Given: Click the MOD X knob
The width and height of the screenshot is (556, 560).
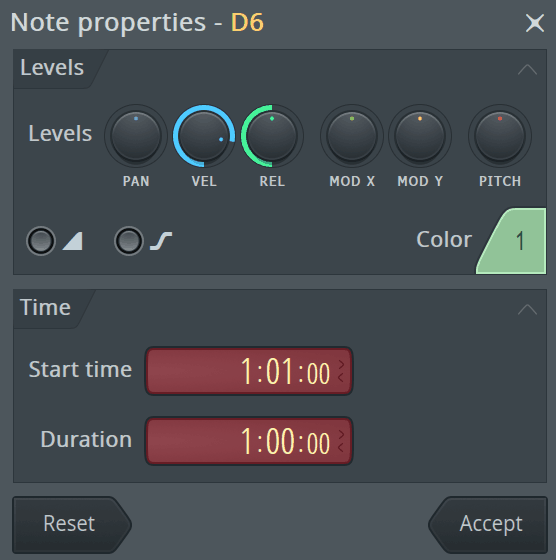Looking at the screenshot, I should pyautogui.click(x=352, y=136).
